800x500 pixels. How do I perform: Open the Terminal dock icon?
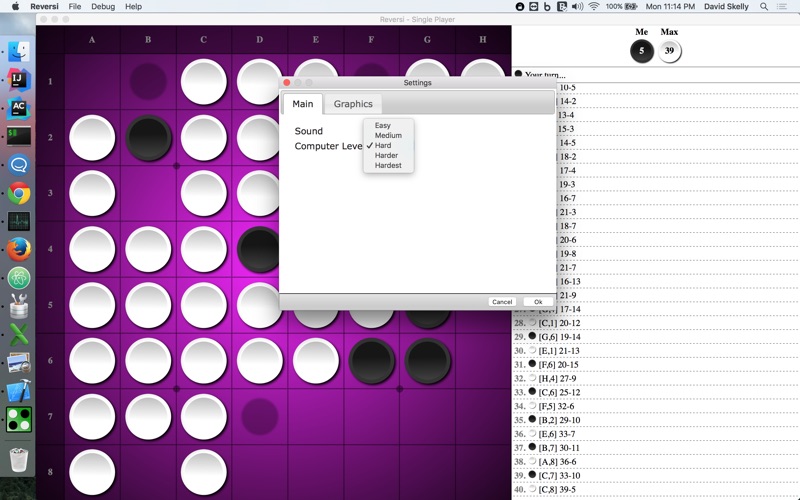pos(19,136)
